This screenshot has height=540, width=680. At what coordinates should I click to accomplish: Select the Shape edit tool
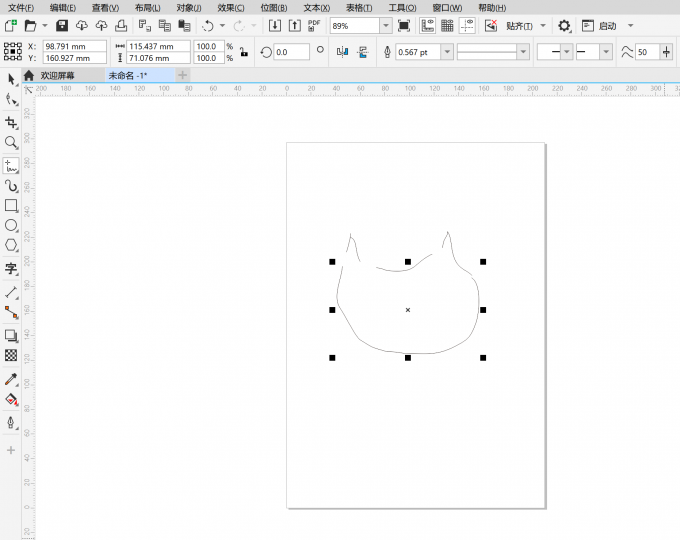[x=11, y=100]
